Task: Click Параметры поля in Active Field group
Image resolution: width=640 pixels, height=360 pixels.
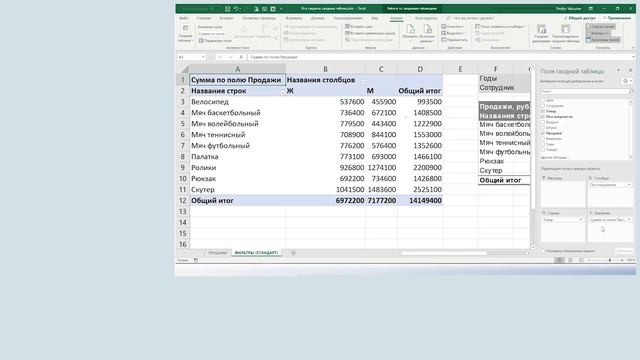Action: pos(215,40)
